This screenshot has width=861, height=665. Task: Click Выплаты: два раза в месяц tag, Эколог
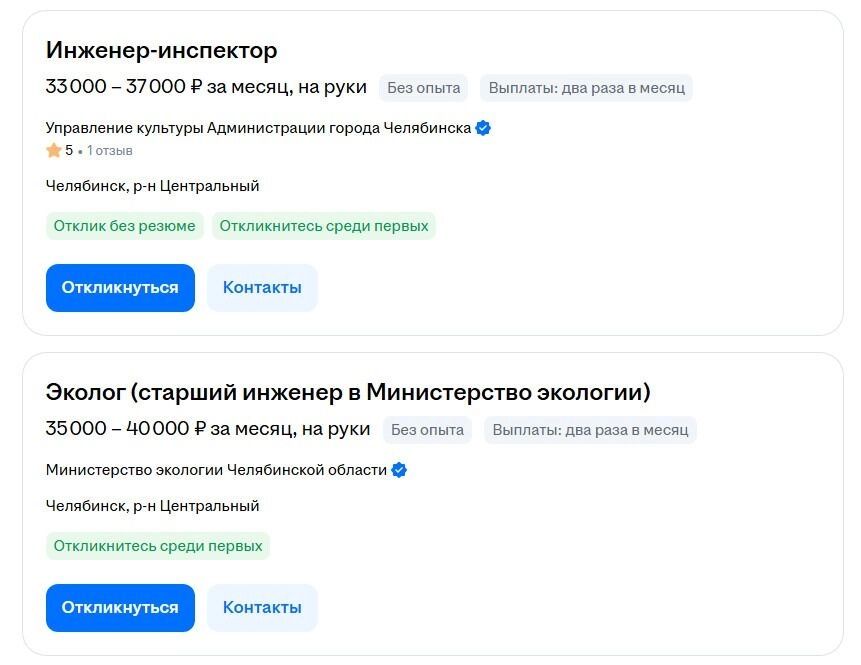590,430
